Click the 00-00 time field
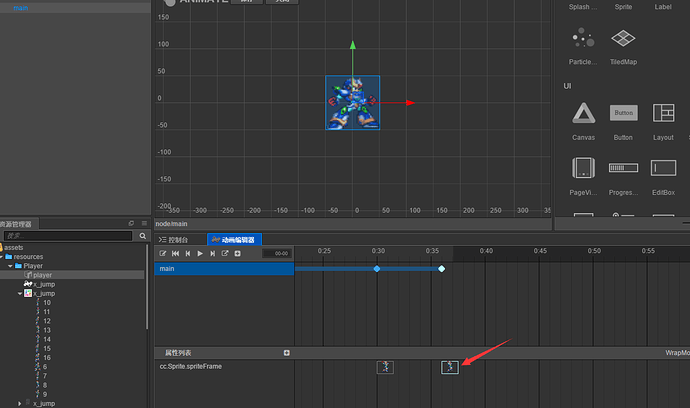This screenshot has width=690, height=408. tap(276, 254)
